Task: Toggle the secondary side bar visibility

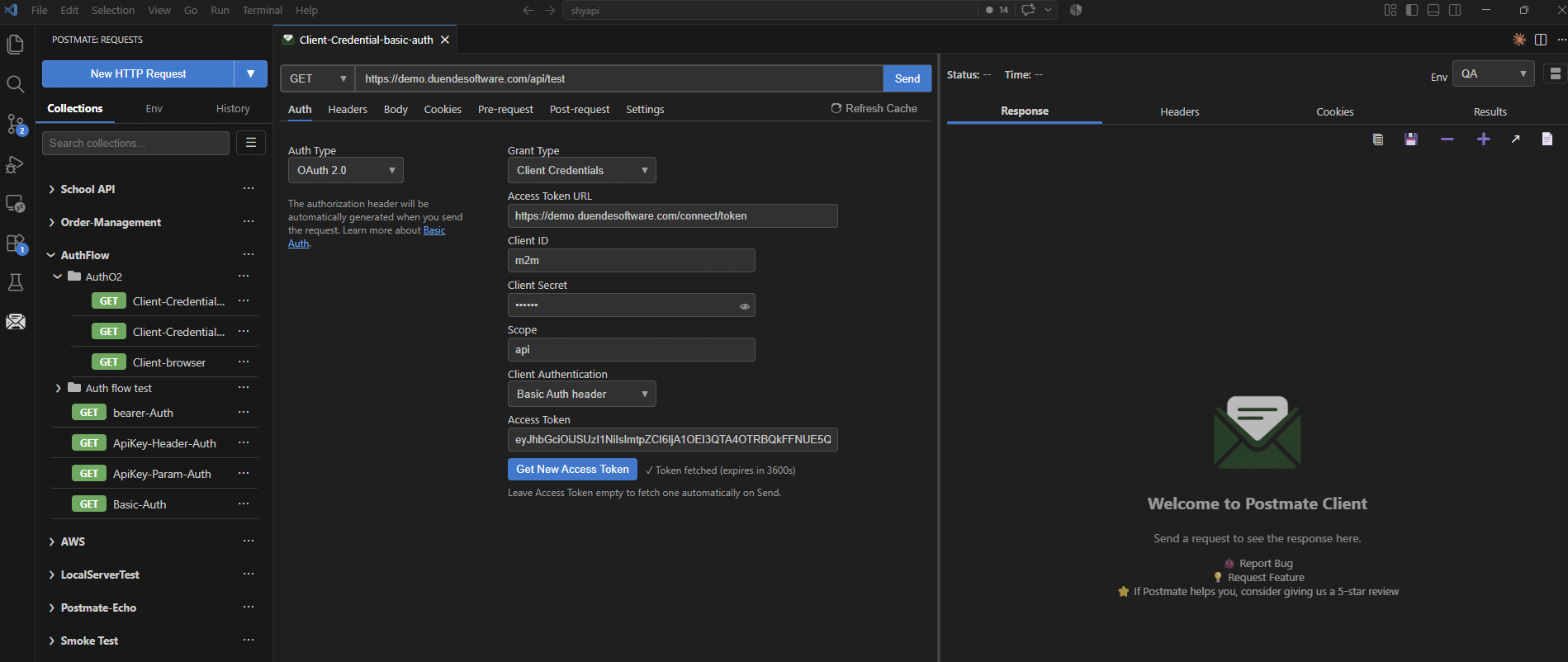Action: (x=1455, y=10)
